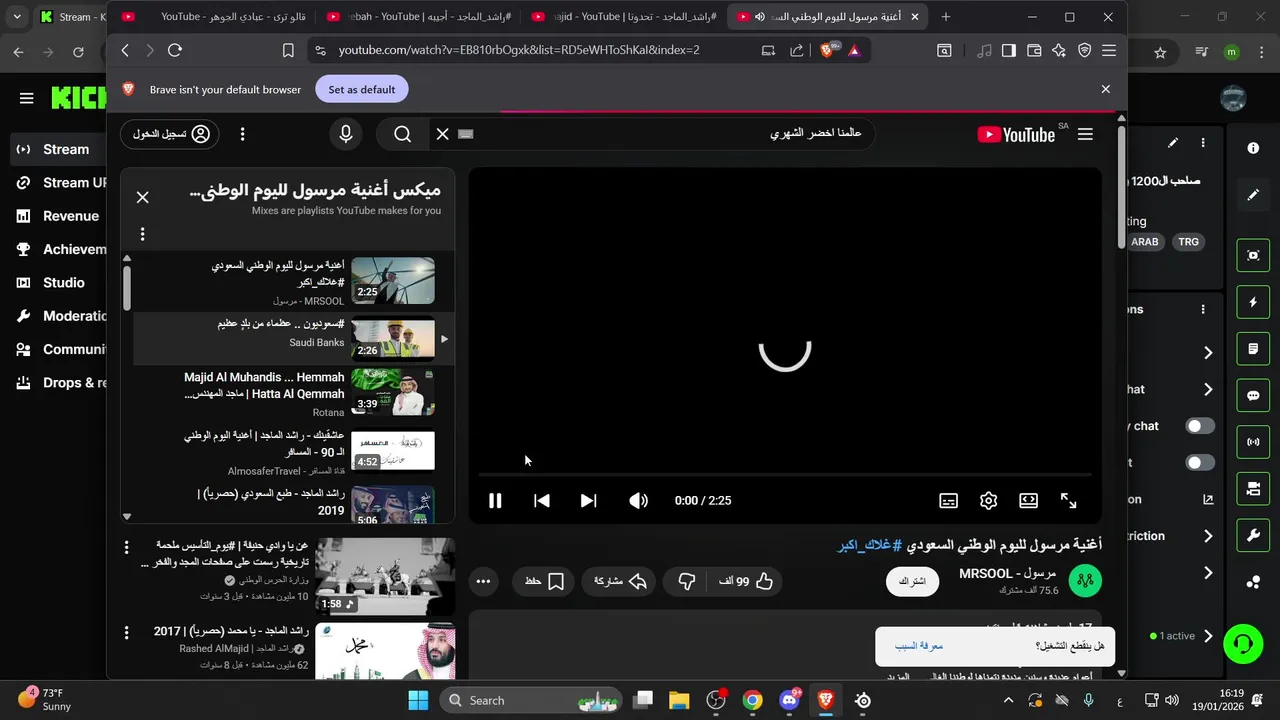This screenshot has height=720, width=1280.
Task: Go back in Brave navigation
Action: pos(125,50)
